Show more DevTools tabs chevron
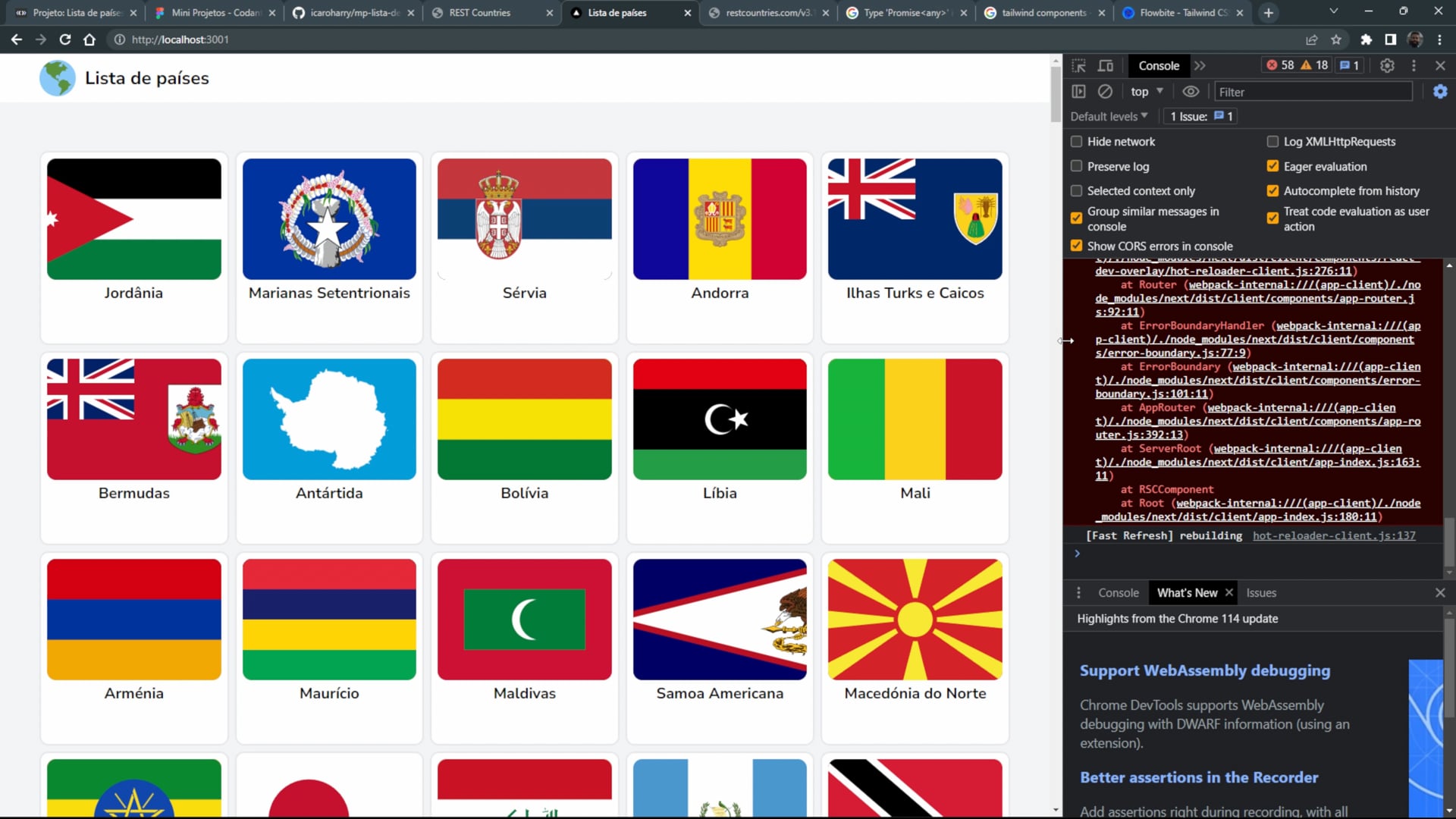This screenshot has width=1456, height=819. (x=1200, y=66)
